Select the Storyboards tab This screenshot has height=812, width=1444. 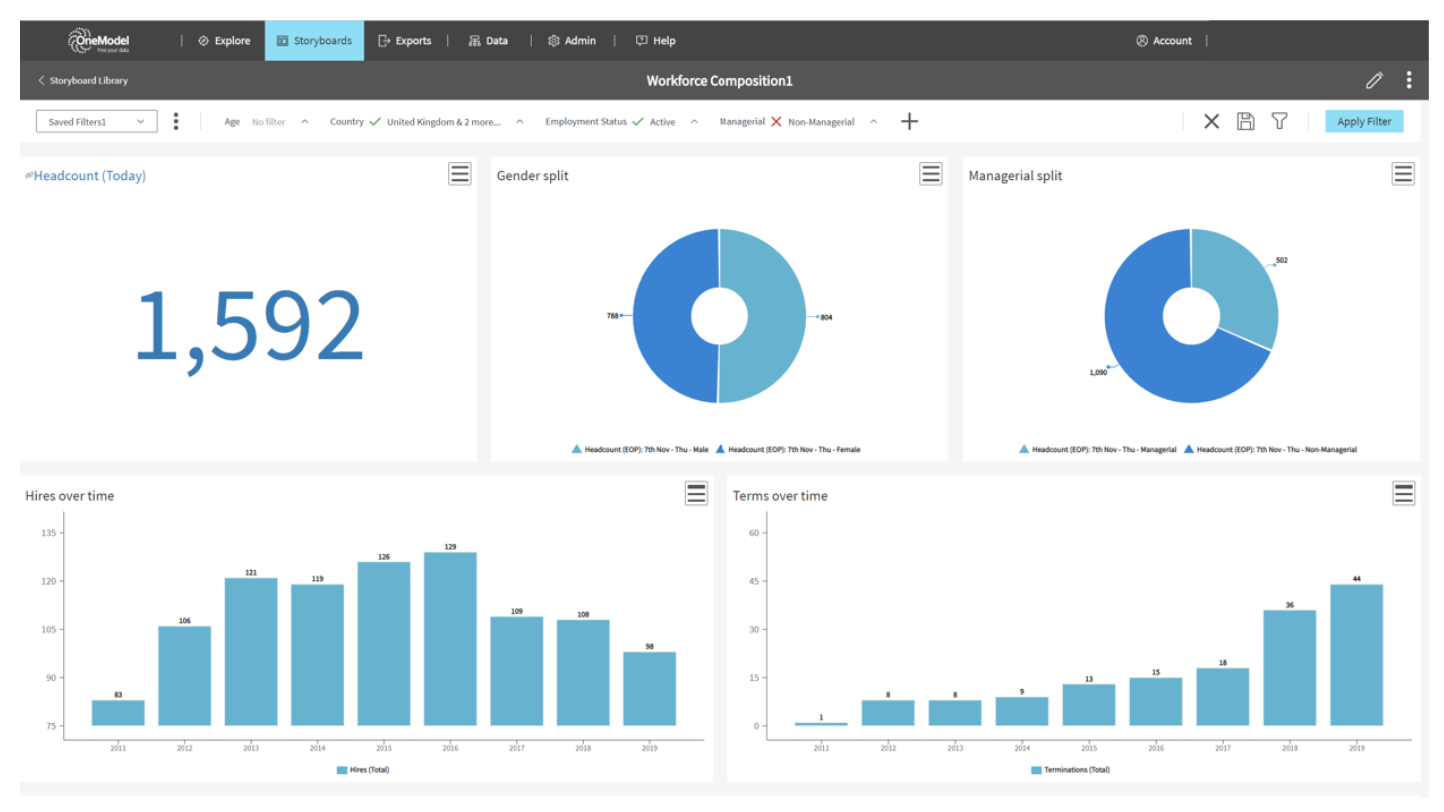click(x=314, y=41)
